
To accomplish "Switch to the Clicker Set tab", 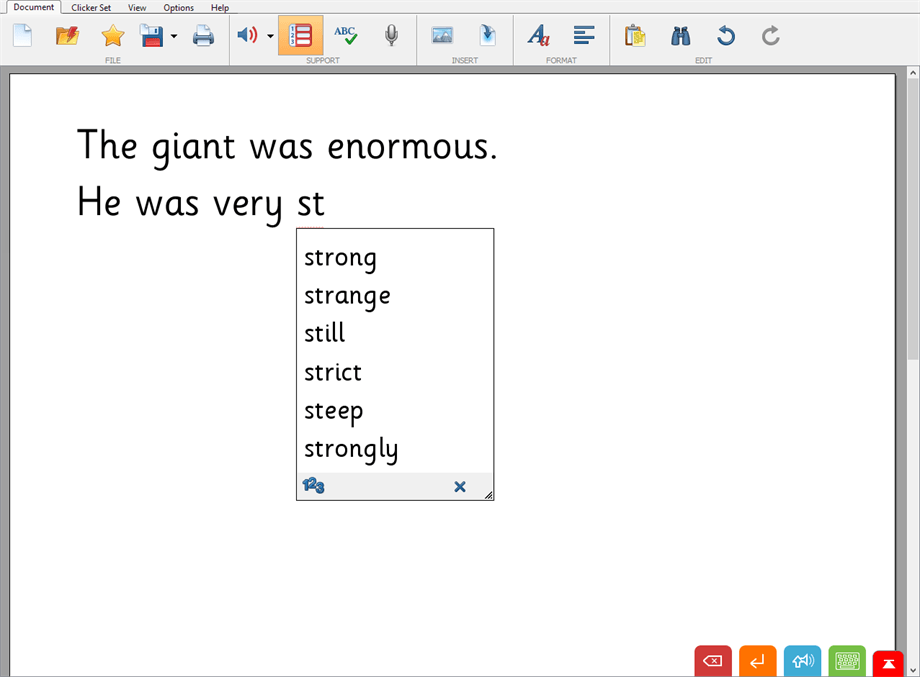I will 90,7.
